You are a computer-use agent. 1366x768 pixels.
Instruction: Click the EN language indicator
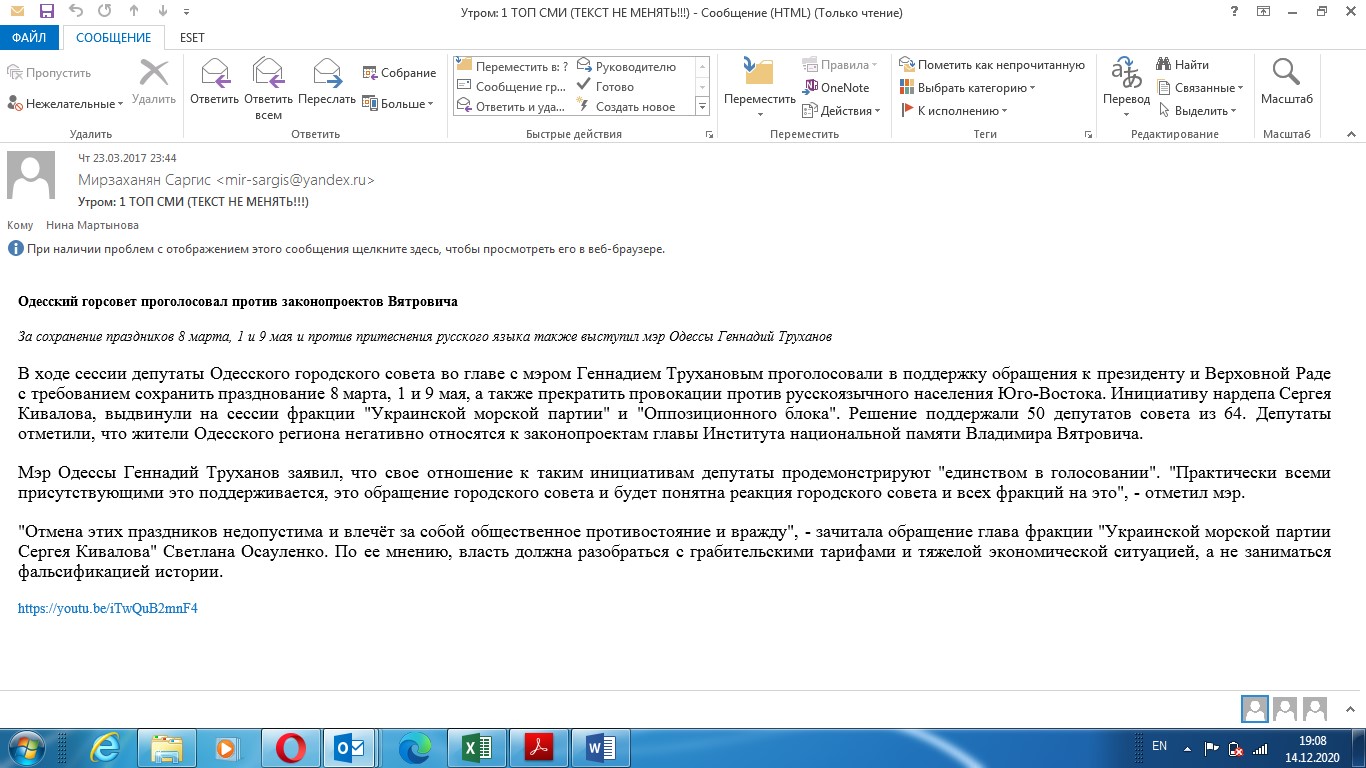(1159, 746)
